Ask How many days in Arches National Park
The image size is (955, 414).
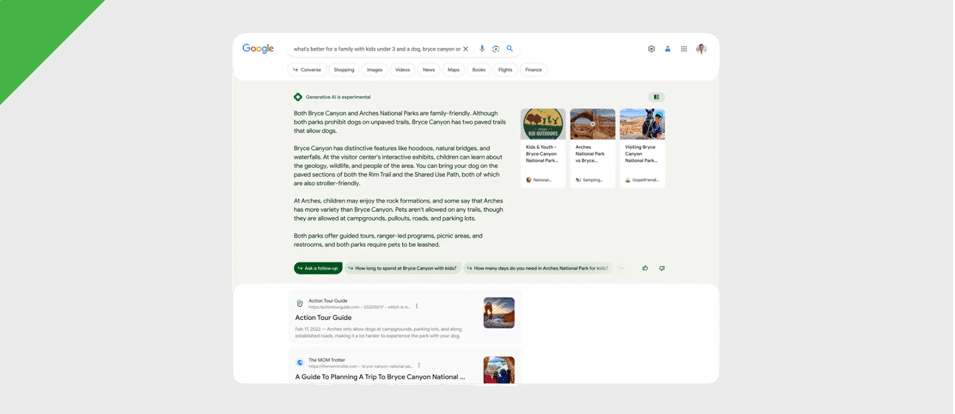[x=538, y=268]
